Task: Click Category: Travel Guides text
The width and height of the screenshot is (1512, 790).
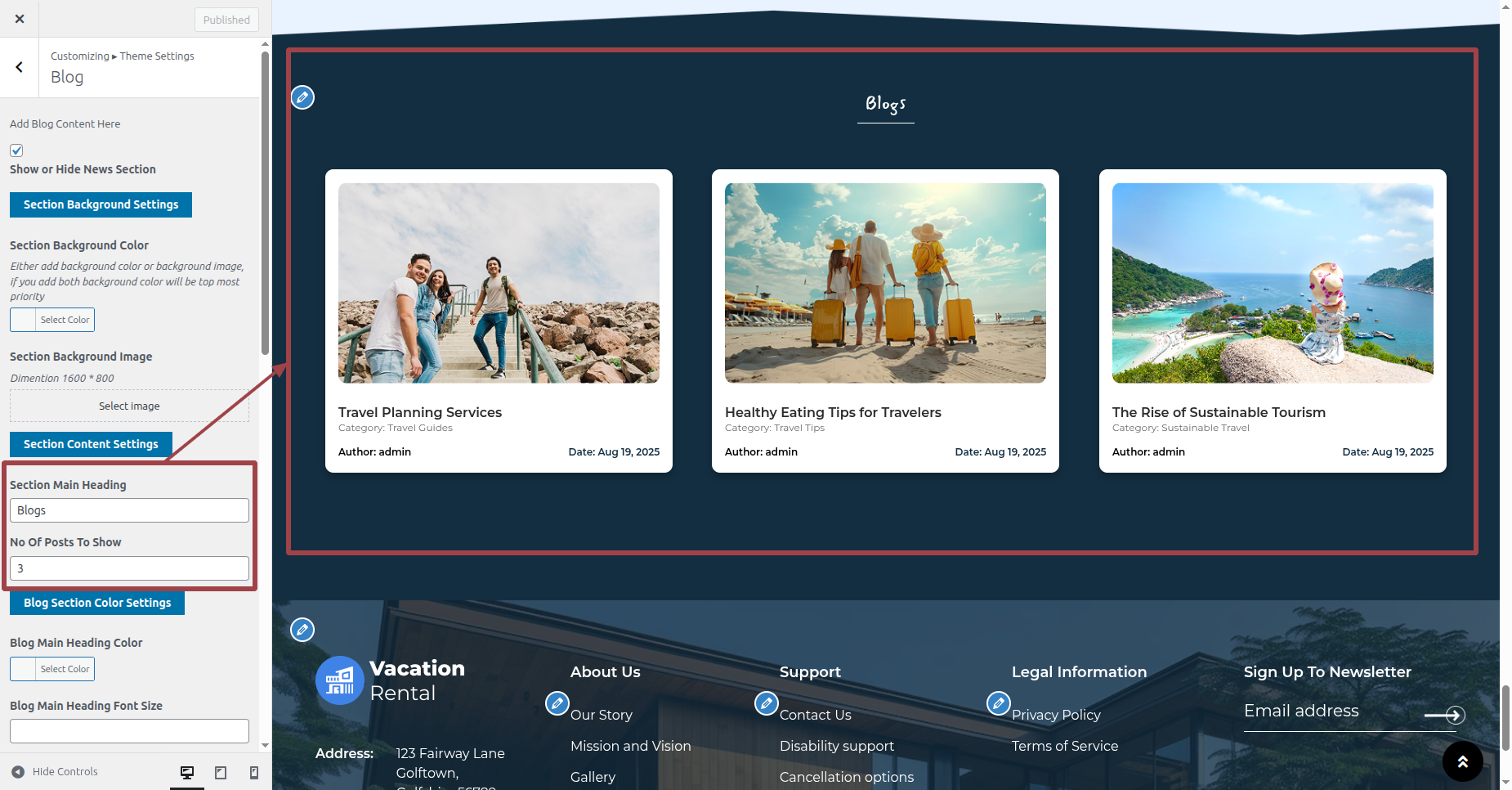Action: pyautogui.click(x=396, y=428)
